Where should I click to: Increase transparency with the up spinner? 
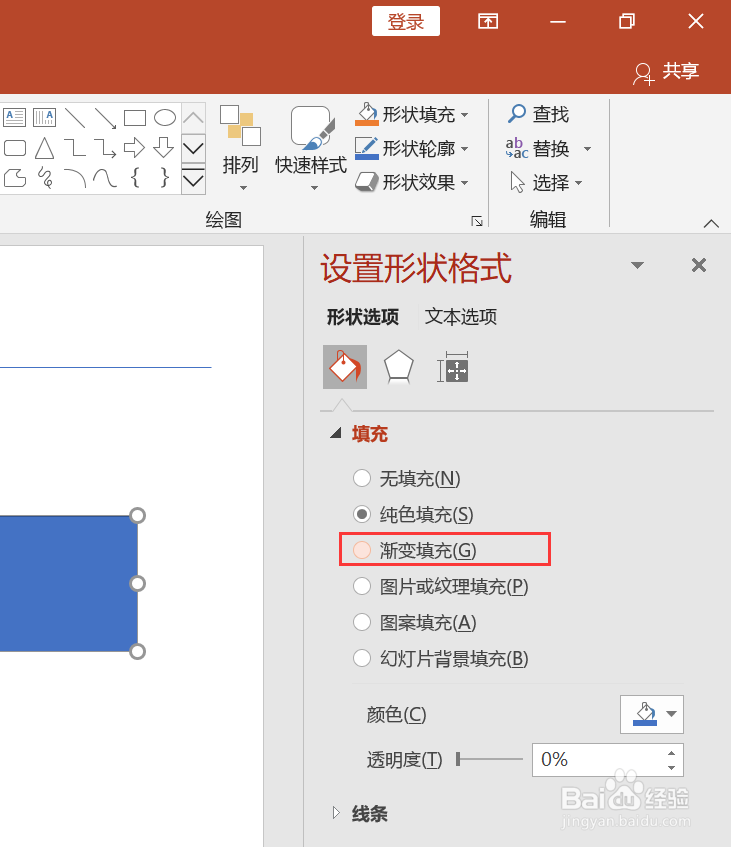coord(672,752)
